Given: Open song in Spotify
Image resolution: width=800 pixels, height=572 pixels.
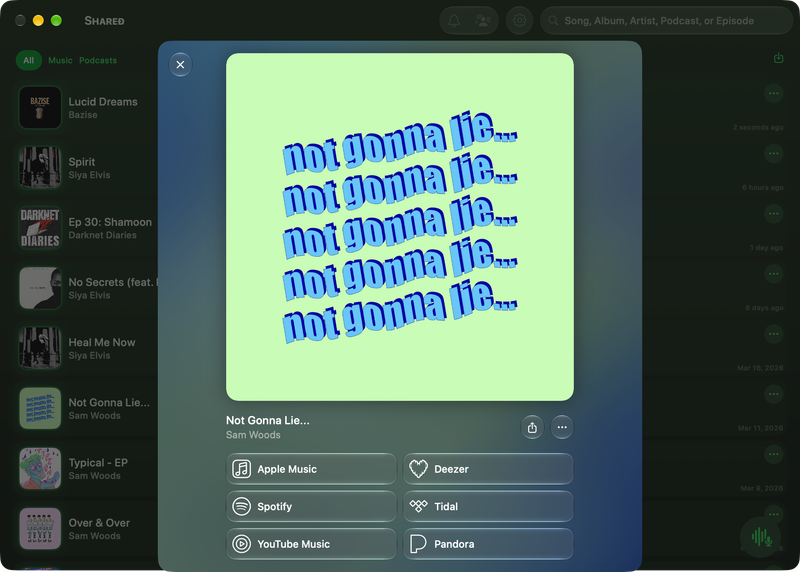Looking at the screenshot, I should tap(311, 506).
